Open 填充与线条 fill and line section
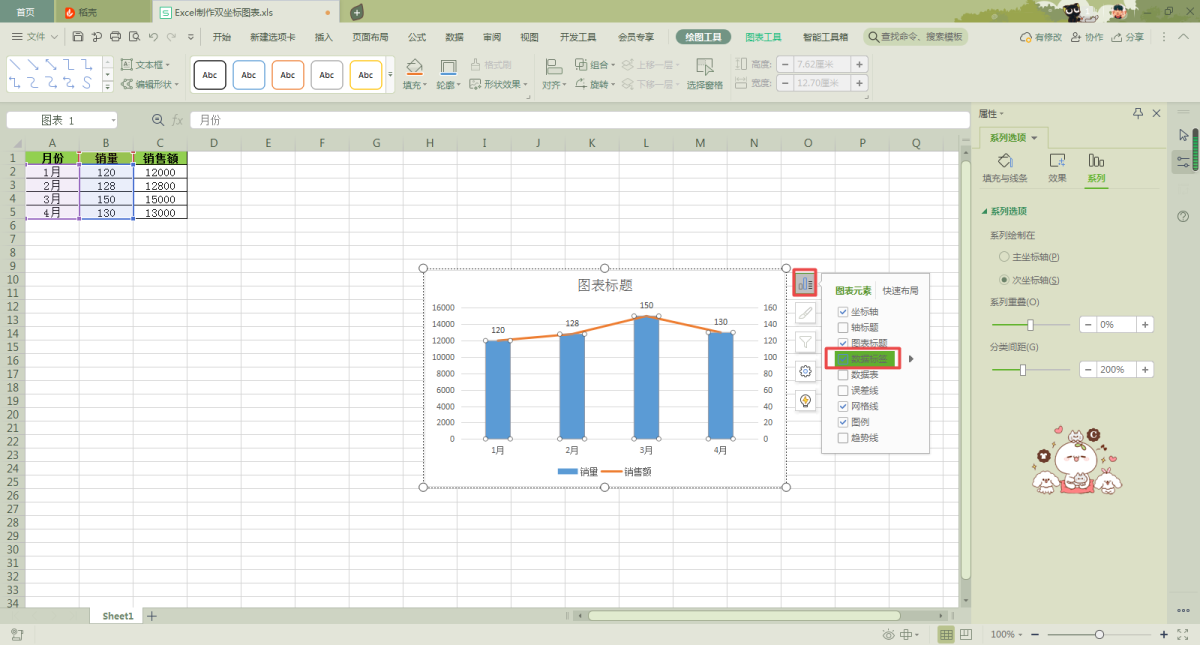The image size is (1200, 645). tap(1005, 167)
